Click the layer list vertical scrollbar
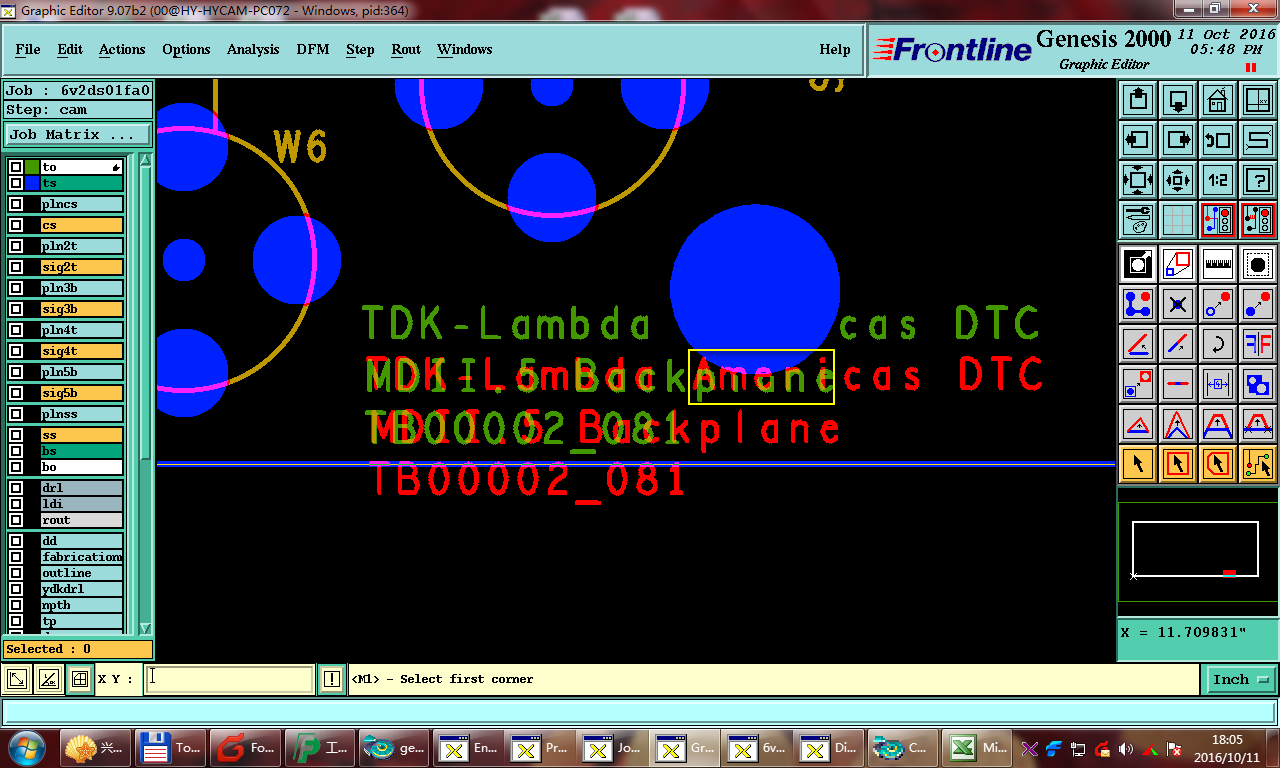This screenshot has height=768, width=1280. pyautogui.click(x=145, y=394)
